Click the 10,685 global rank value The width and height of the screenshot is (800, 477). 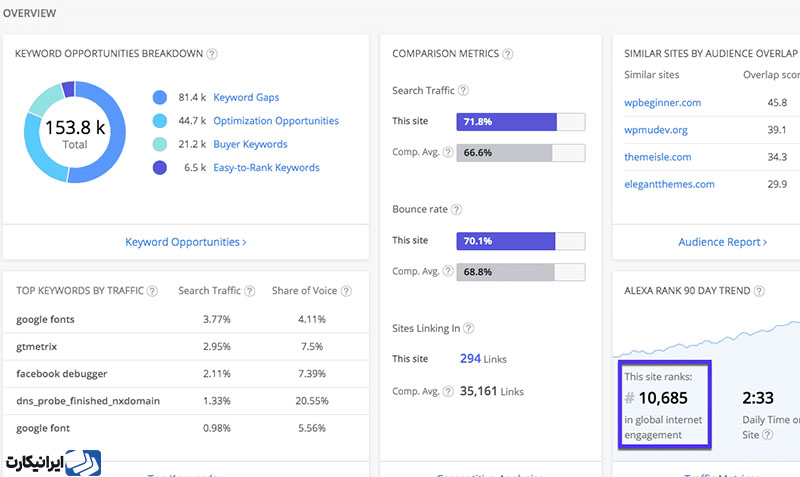(663, 398)
